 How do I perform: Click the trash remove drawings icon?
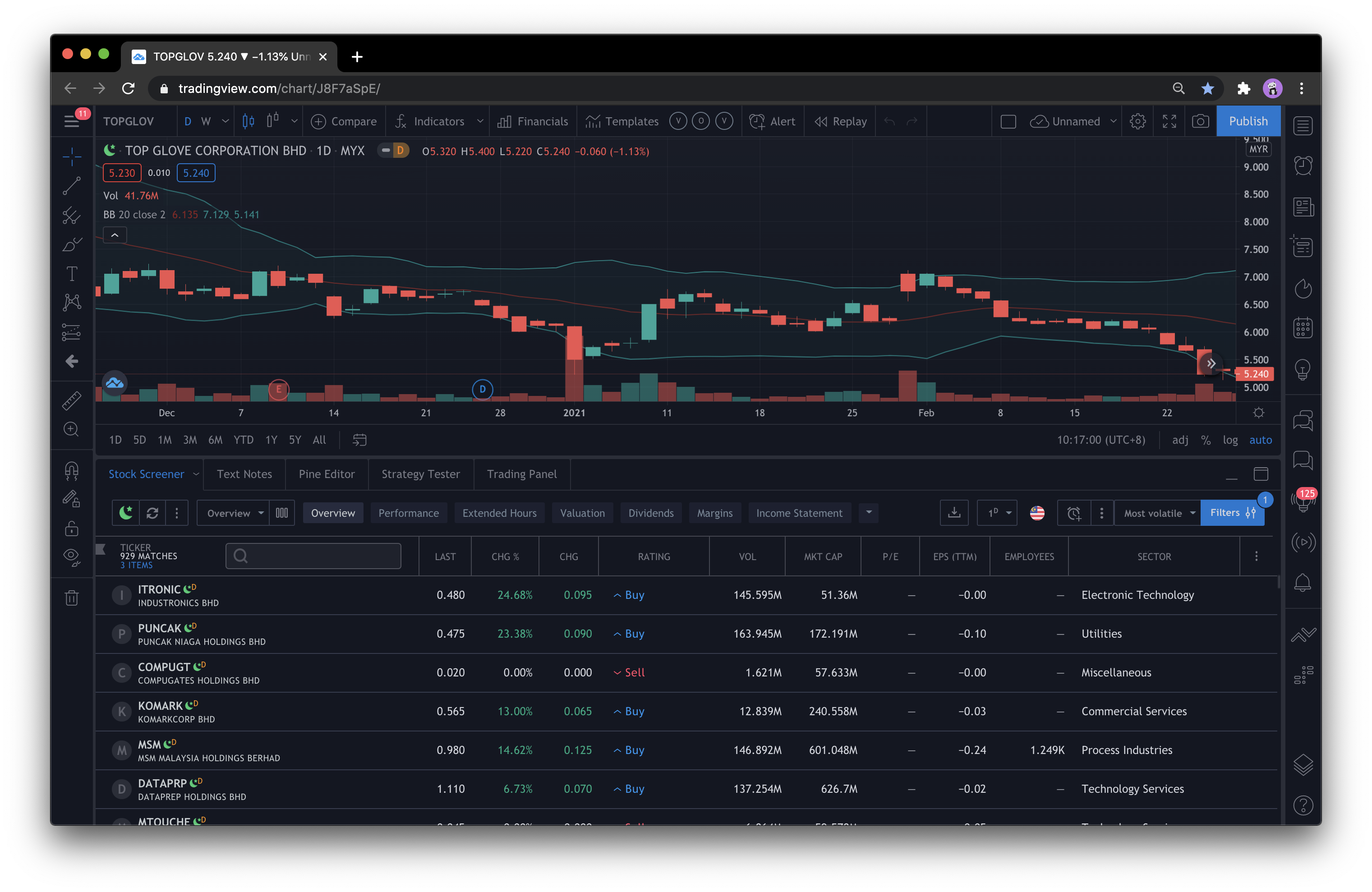[71, 598]
